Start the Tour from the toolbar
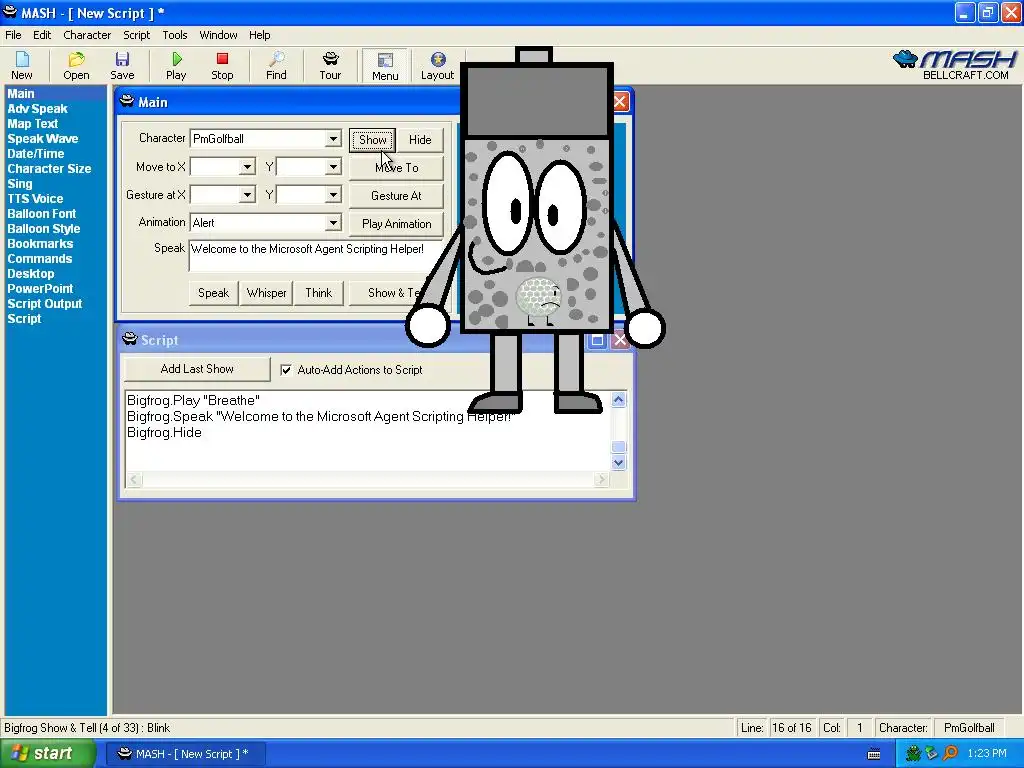Screen dimensions: 1024x768 330,66
